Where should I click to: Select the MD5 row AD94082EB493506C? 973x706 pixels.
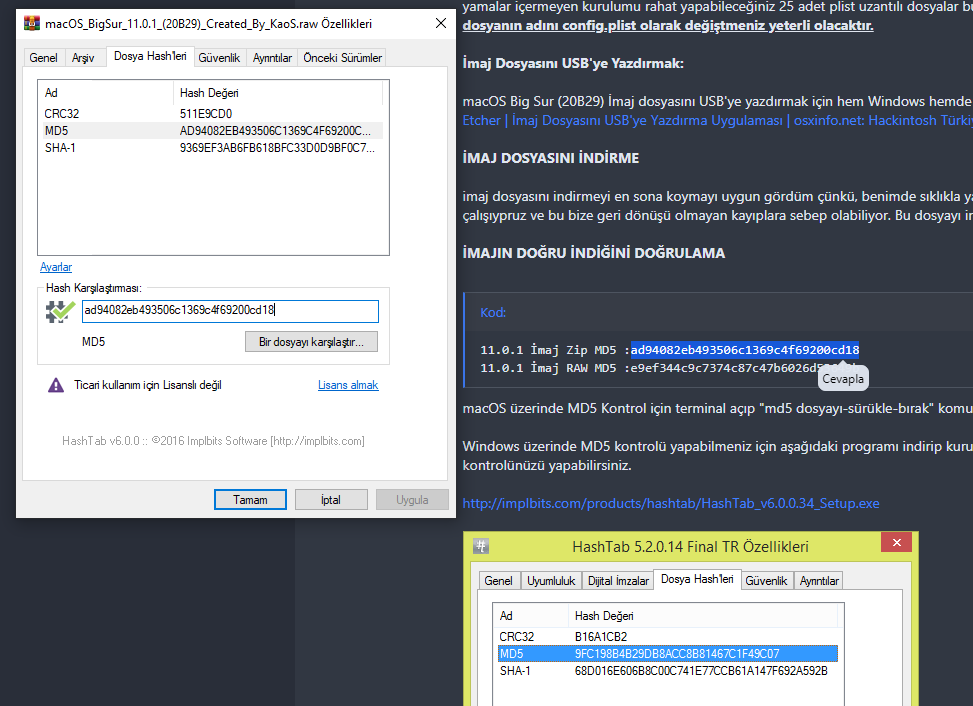(x=213, y=130)
